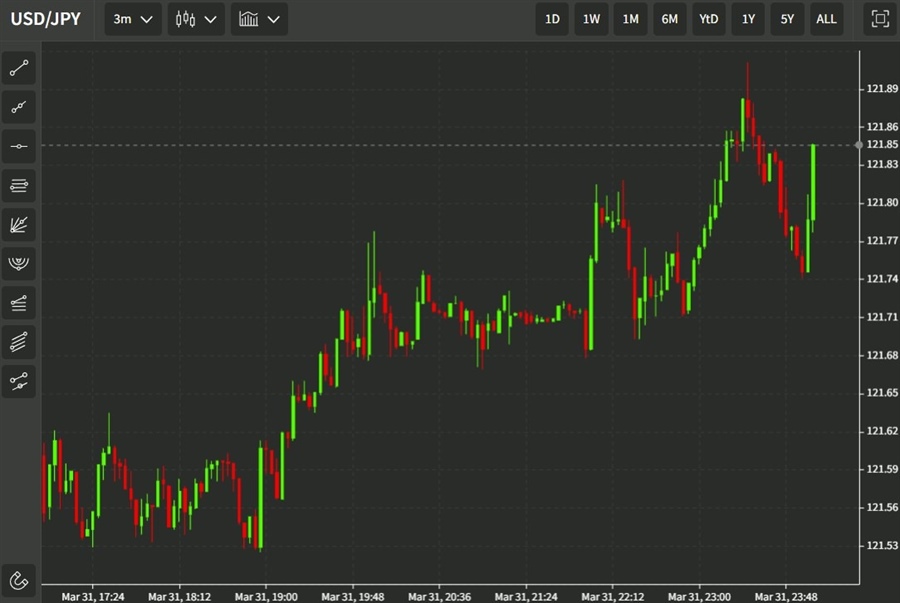Set chart range to YtD
900x603 pixels.
[709, 19]
